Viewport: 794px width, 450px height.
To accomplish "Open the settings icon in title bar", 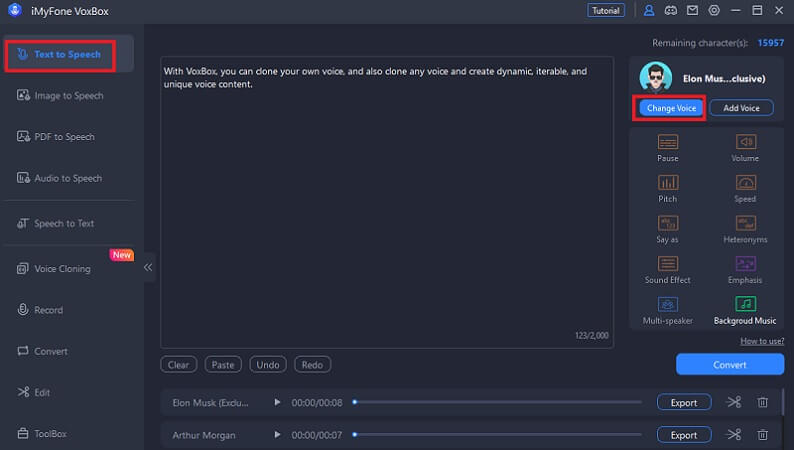I will click(714, 11).
